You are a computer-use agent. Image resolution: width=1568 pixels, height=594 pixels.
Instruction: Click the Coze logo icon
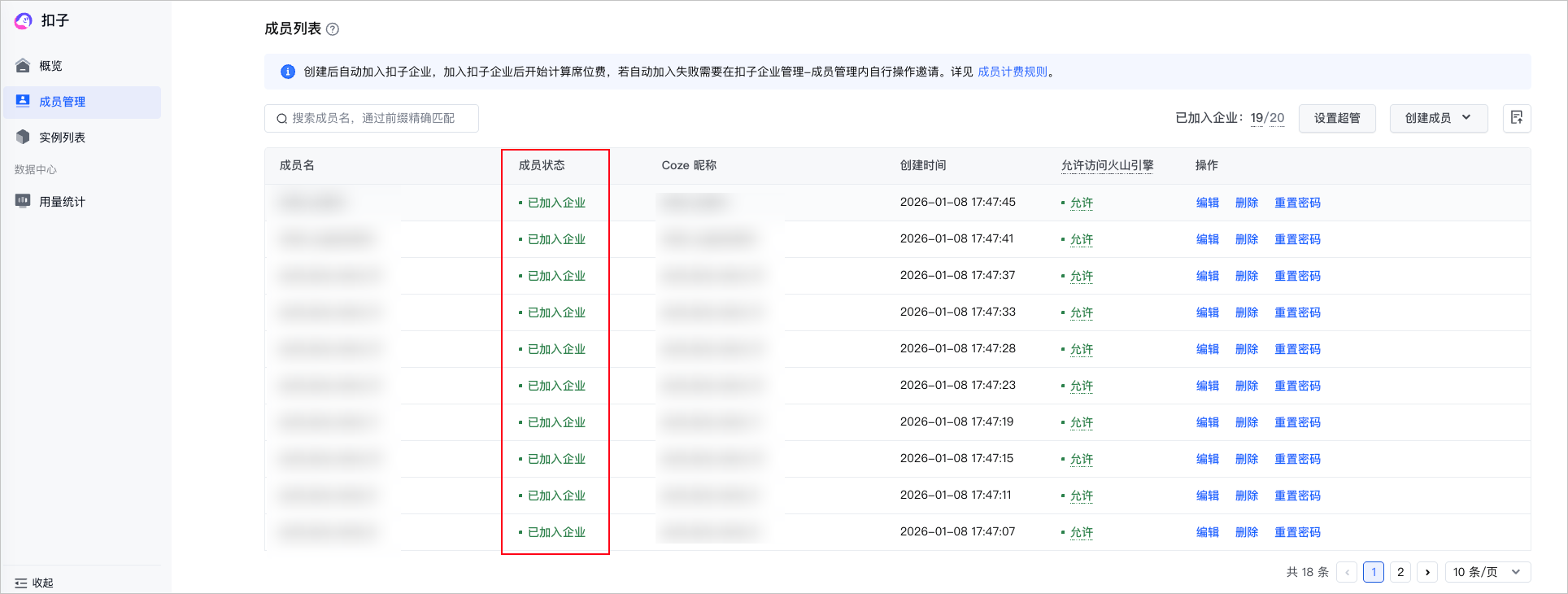coord(24,20)
